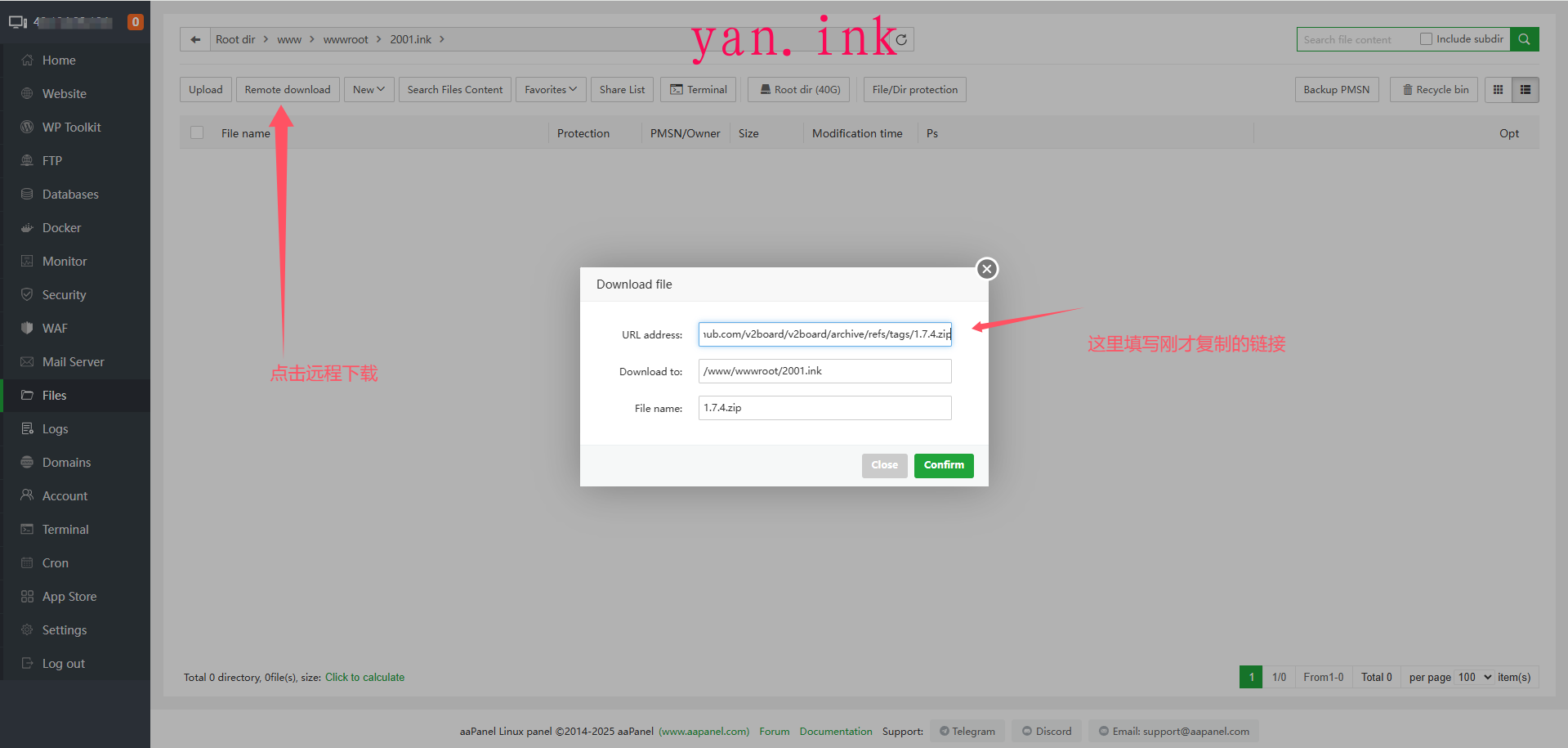The height and width of the screenshot is (748, 1568).
Task: Click the wwwroot breadcrumb
Action: 346,39
